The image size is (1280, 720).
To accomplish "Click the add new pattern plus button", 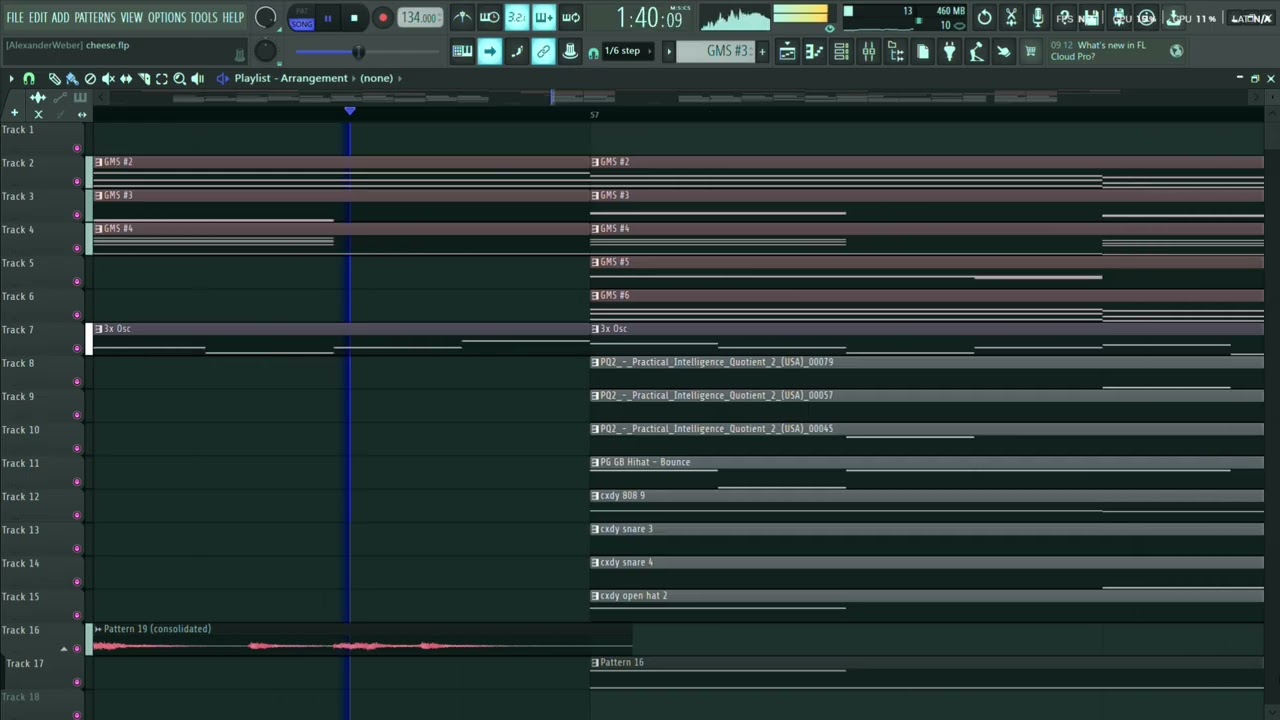I will pos(762,51).
